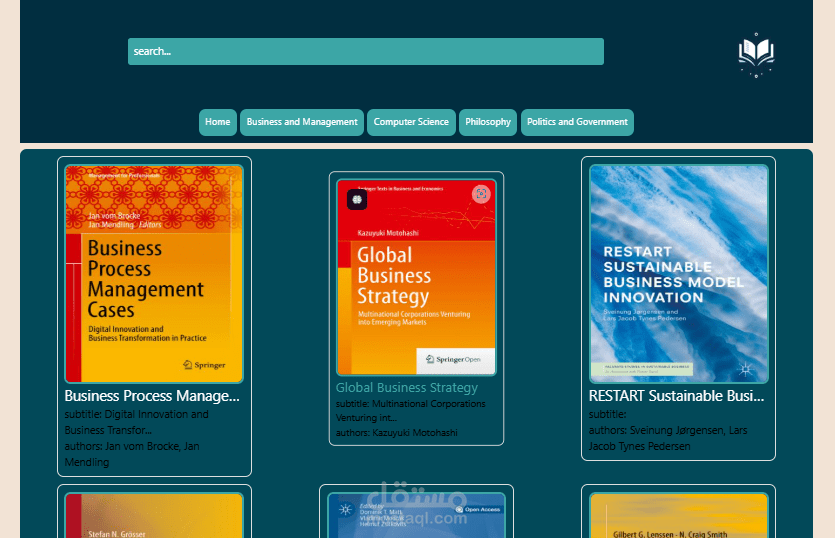
Task: Open the blue Open Access book cover
Action: (x=416, y=515)
